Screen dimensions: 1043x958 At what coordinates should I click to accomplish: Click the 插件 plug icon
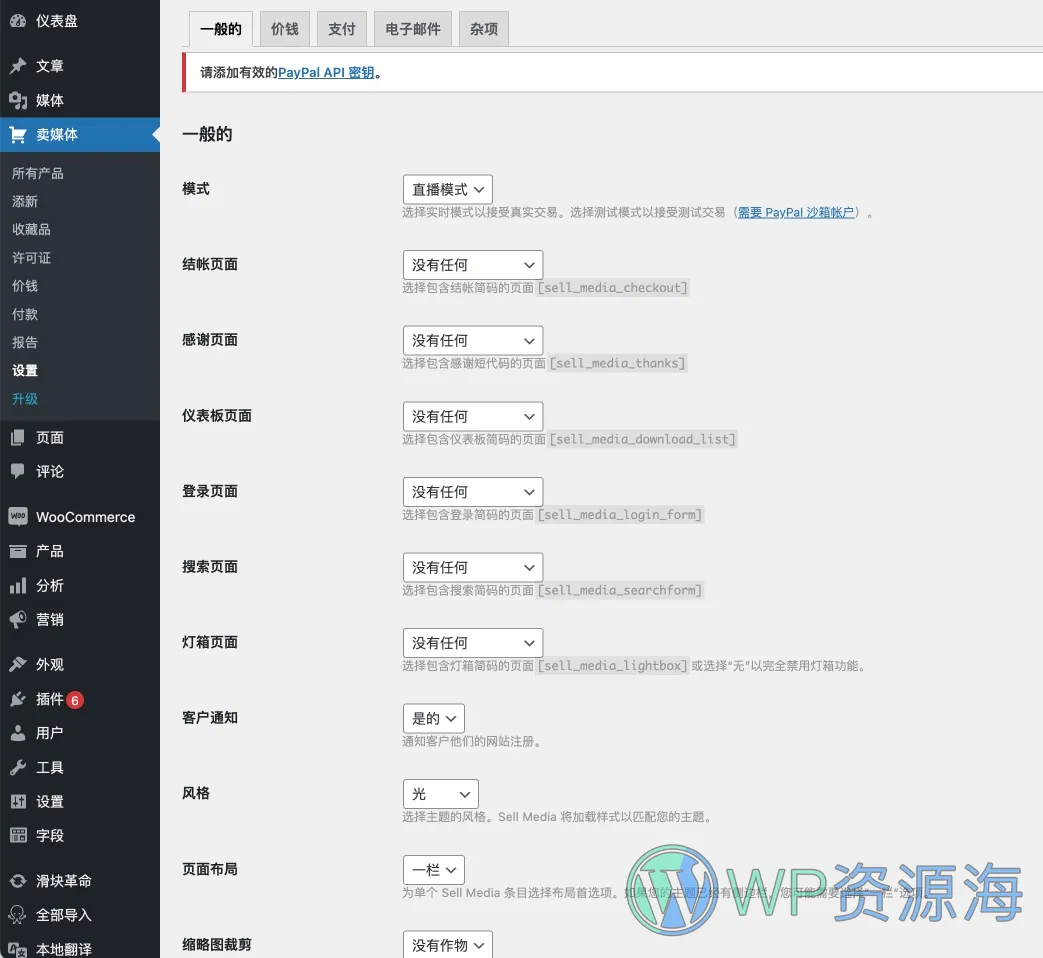pyautogui.click(x=18, y=699)
